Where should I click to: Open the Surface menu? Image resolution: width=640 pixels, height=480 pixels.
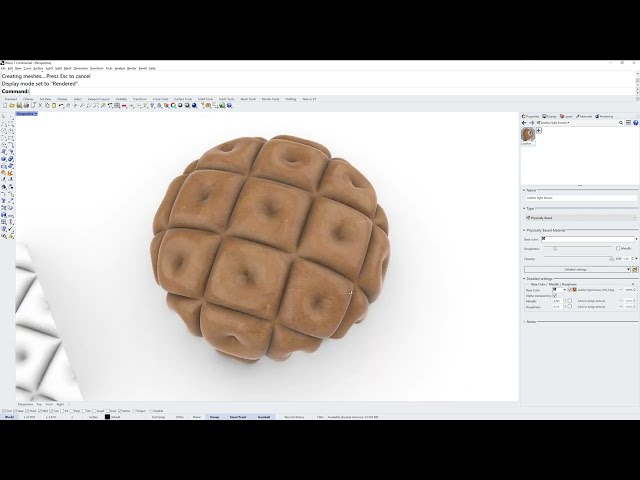(x=38, y=69)
